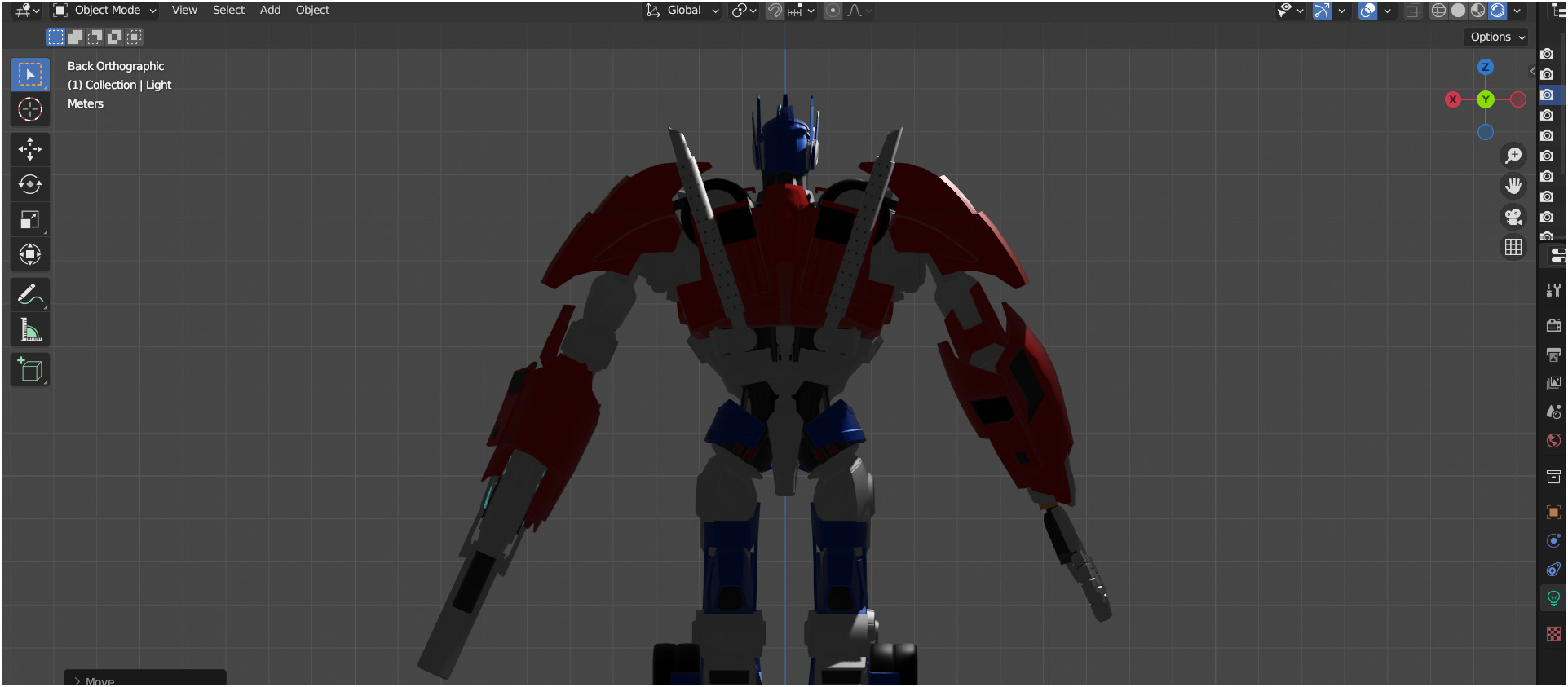Open the Render properties tab
1568x687 pixels.
(1553, 326)
